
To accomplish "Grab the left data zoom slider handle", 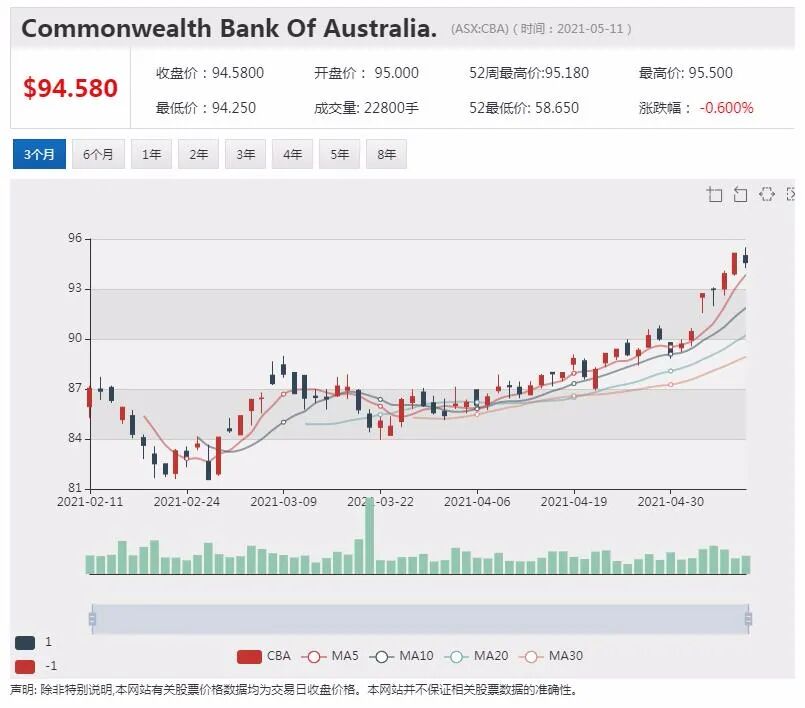I will click(92, 619).
